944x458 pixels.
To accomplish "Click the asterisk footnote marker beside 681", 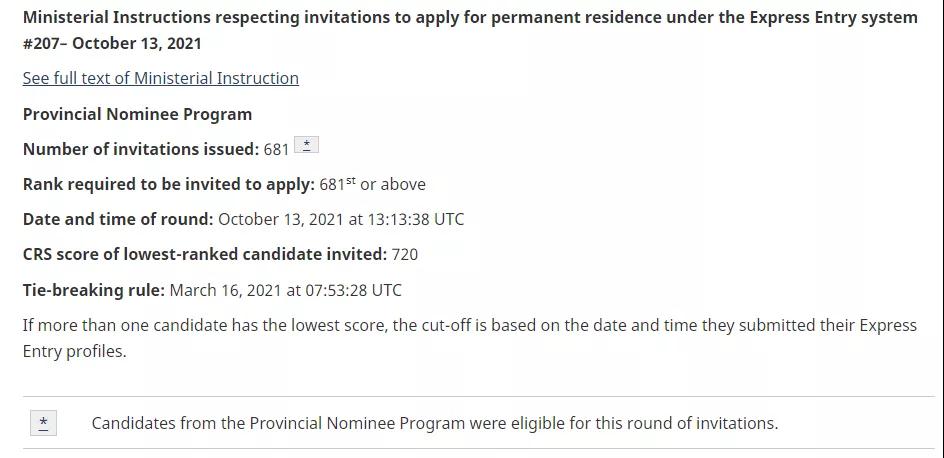I will (x=306, y=145).
